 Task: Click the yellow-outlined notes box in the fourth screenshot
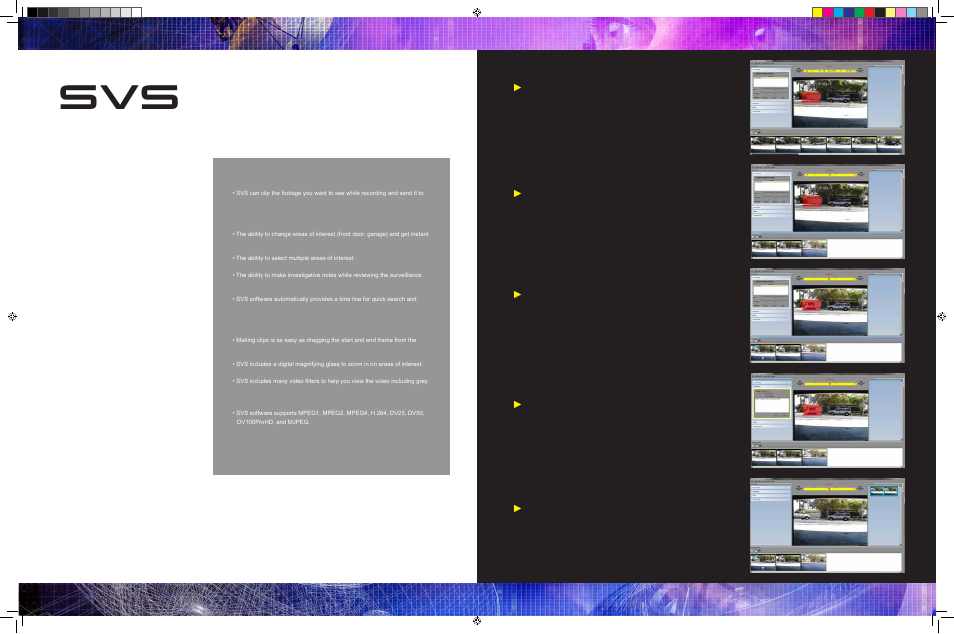click(772, 403)
